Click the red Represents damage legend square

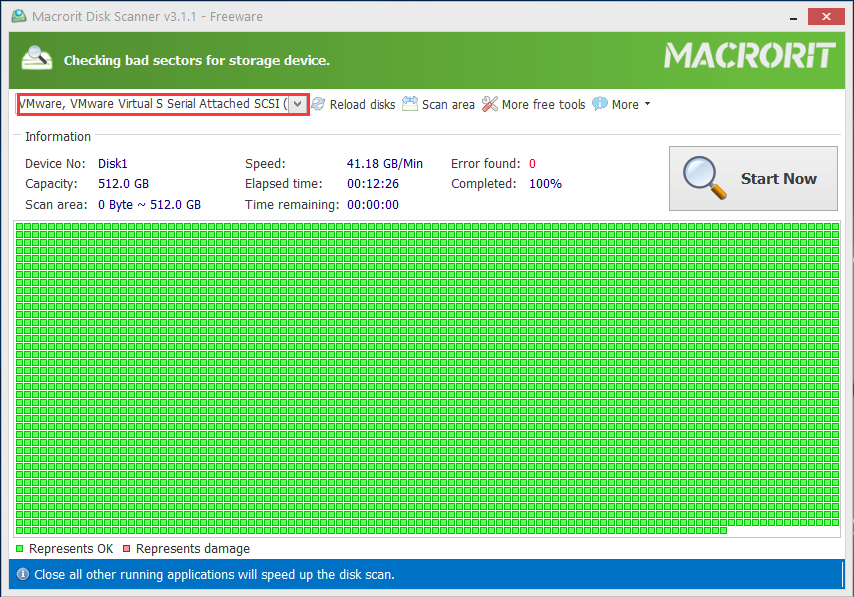point(126,549)
